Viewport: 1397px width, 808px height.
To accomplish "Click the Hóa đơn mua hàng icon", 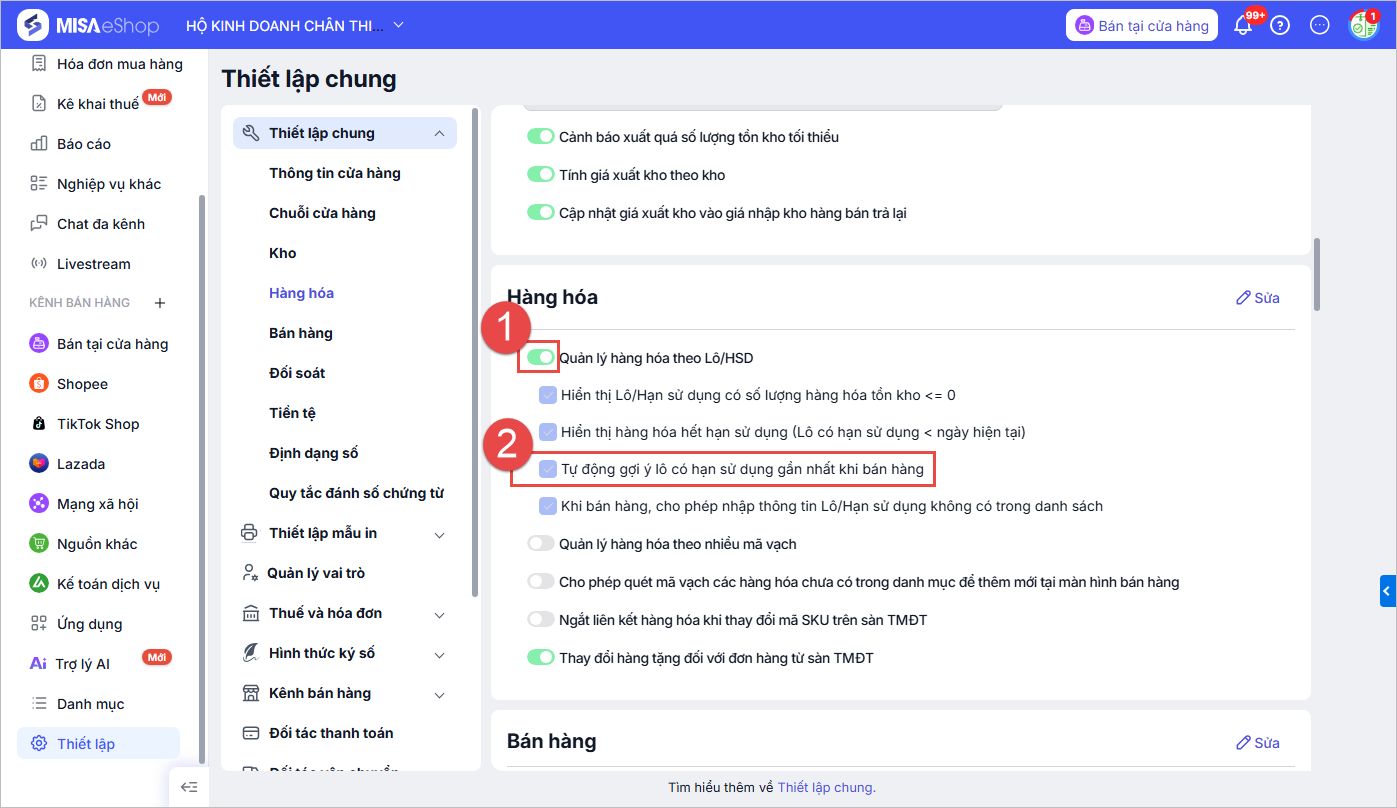I will (x=39, y=64).
